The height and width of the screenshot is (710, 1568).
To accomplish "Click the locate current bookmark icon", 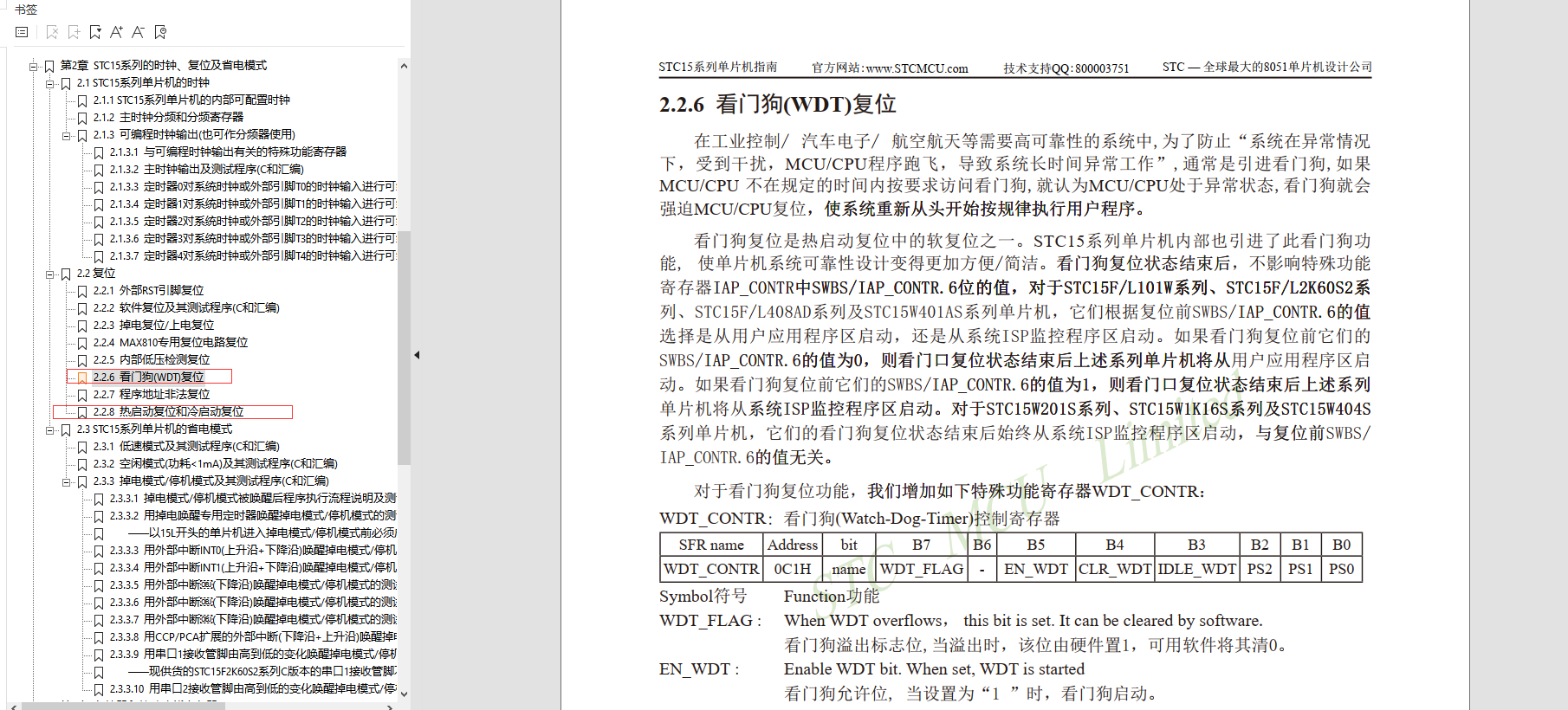I will click(x=160, y=32).
